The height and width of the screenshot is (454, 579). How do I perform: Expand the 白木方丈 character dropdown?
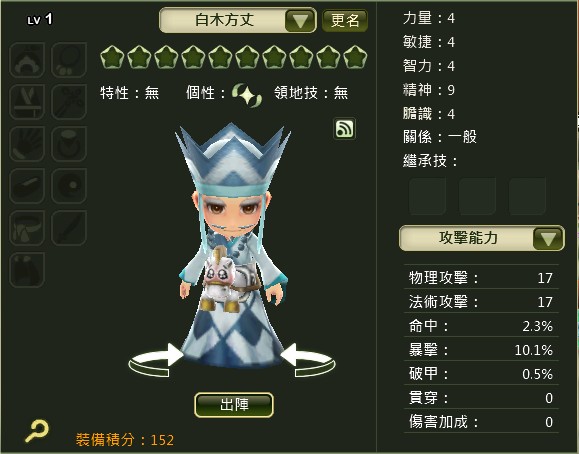238,20
